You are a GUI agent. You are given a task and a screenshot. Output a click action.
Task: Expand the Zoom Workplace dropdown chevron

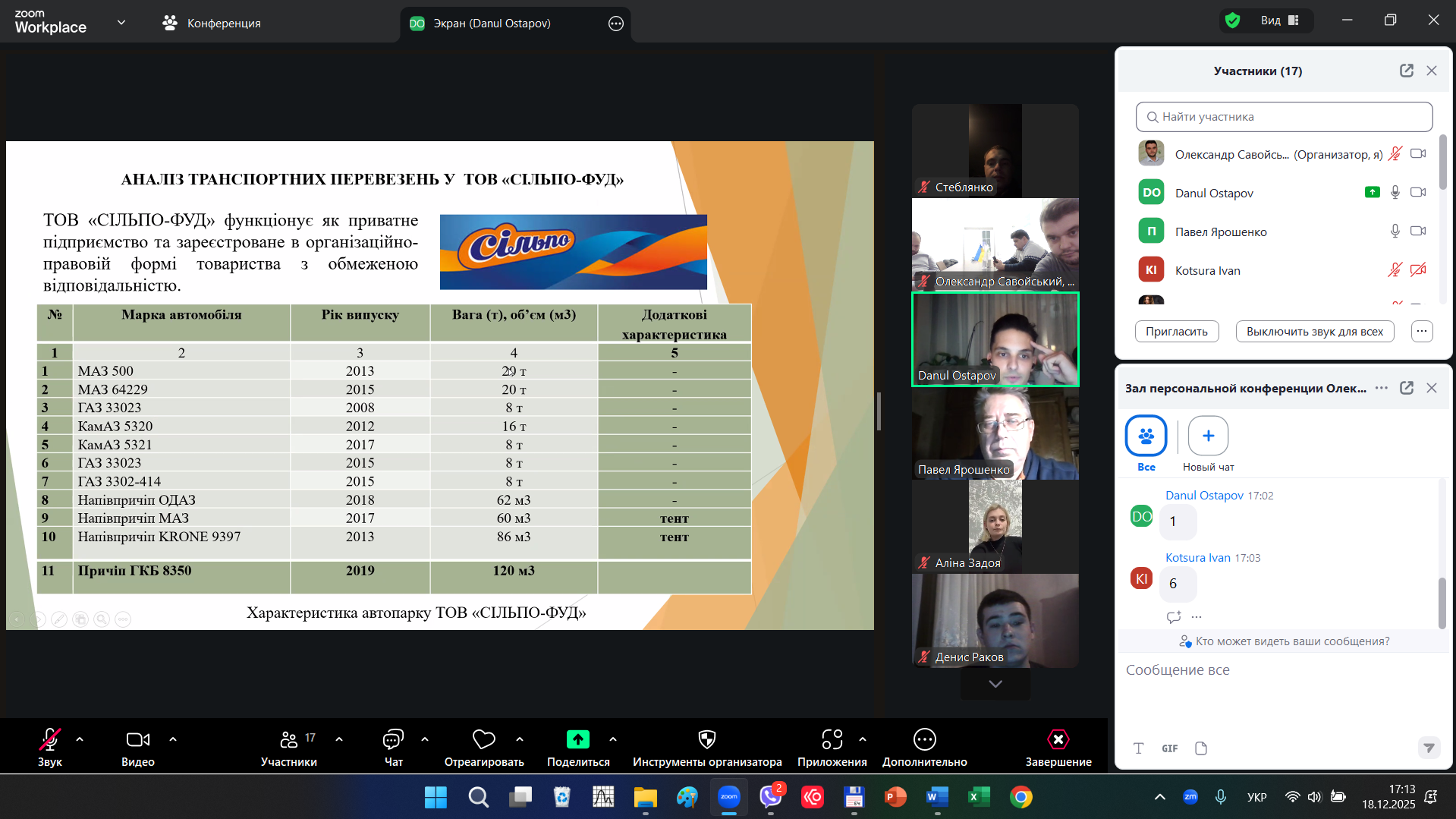[x=121, y=23]
